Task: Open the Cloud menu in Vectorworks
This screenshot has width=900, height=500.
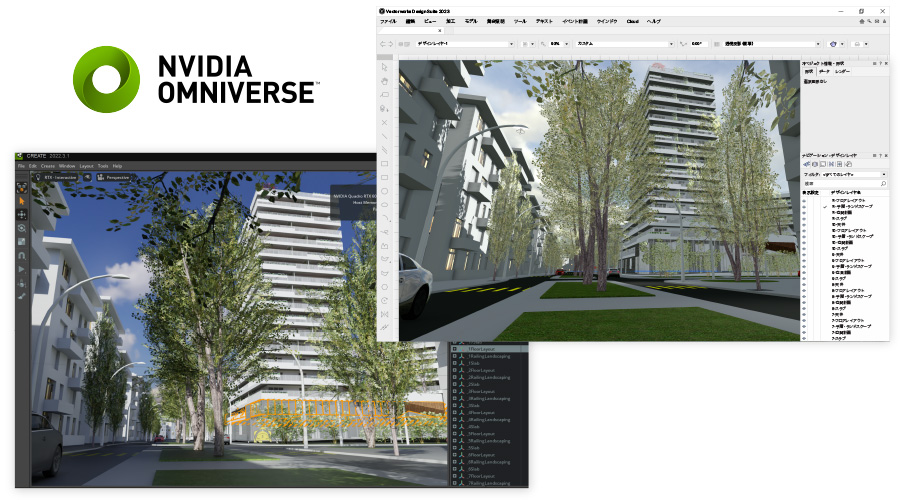Action: tap(633, 21)
